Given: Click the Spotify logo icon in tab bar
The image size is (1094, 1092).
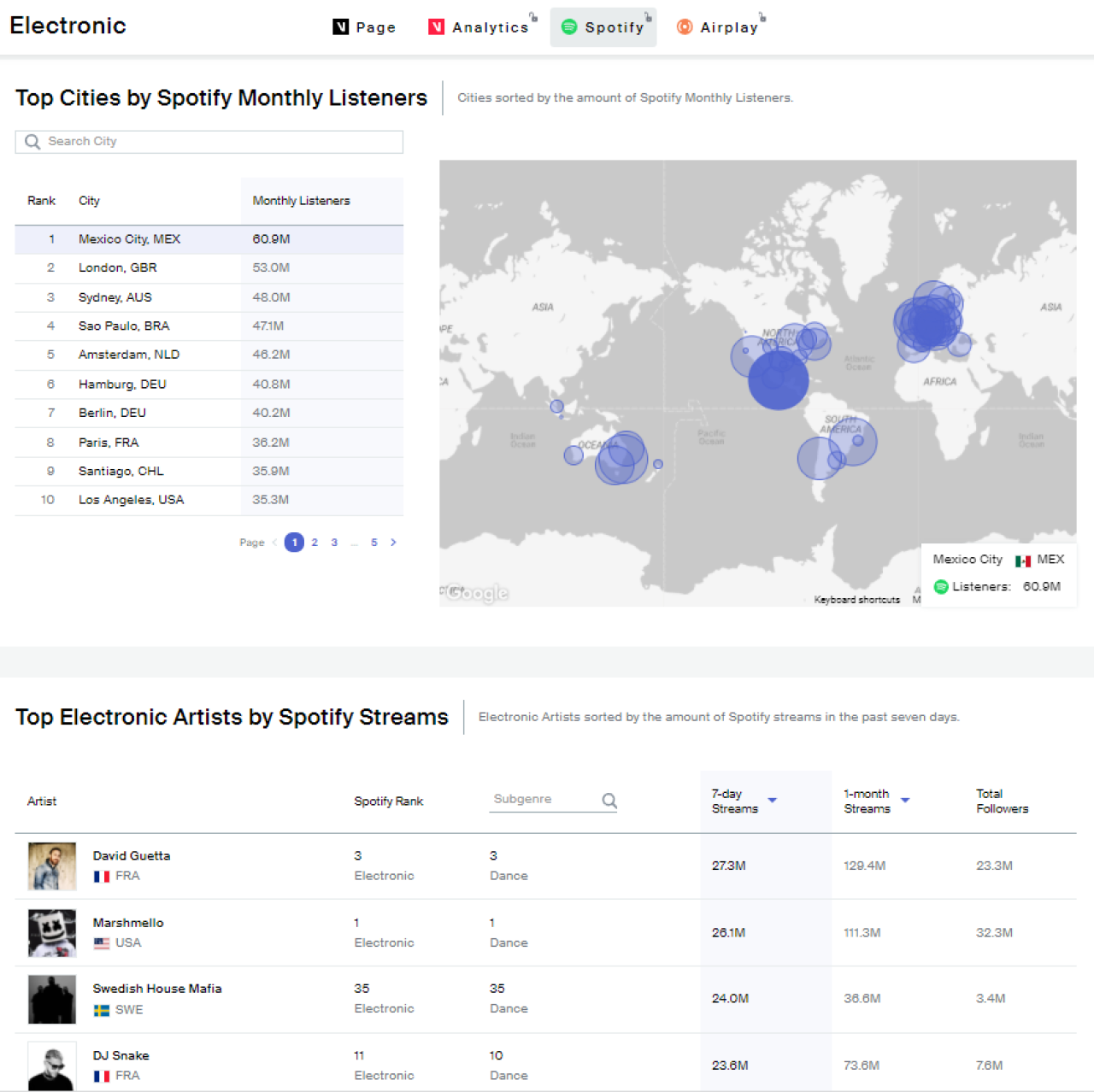Looking at the screenshot, I should tap(569, 27).
